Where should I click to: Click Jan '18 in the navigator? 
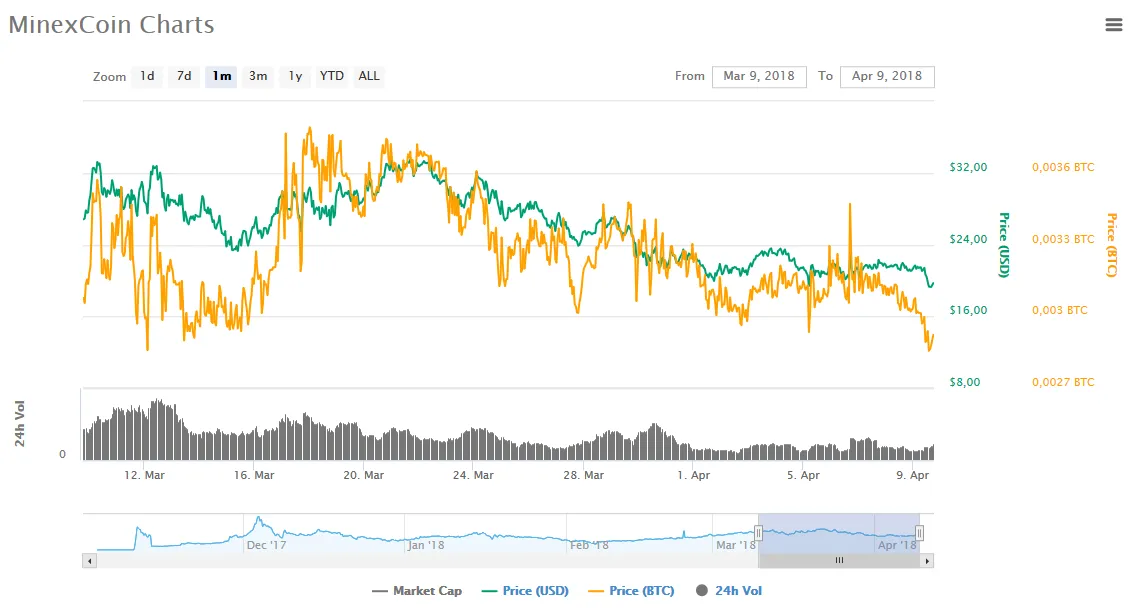coord(426,545)
